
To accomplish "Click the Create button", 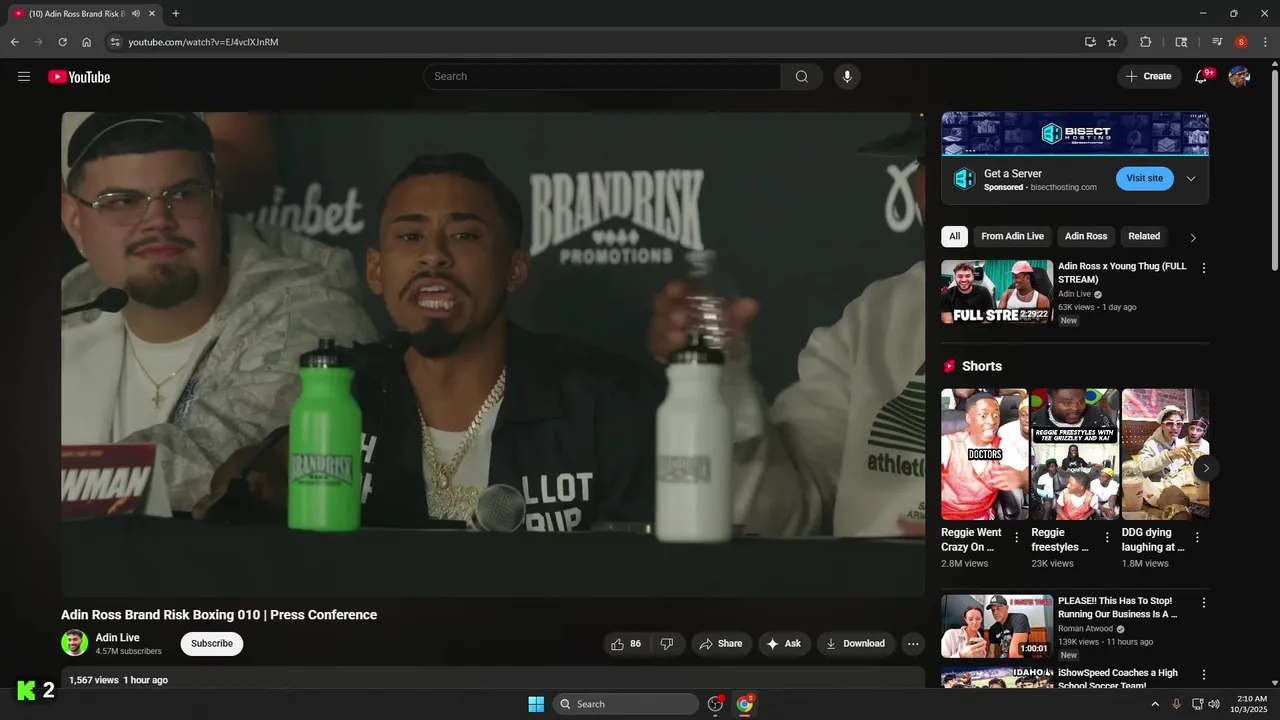I will pyautogui.click(x=1149, y=77).
